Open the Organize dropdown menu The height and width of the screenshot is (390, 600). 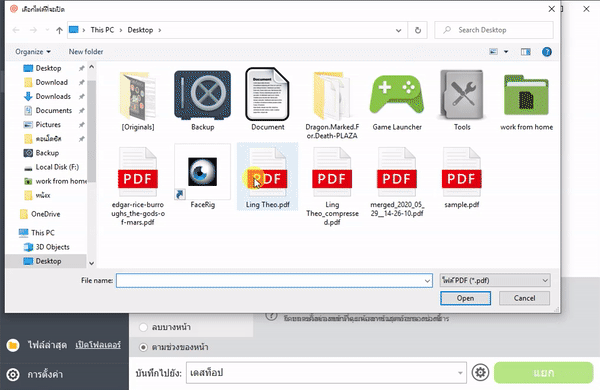33,52
